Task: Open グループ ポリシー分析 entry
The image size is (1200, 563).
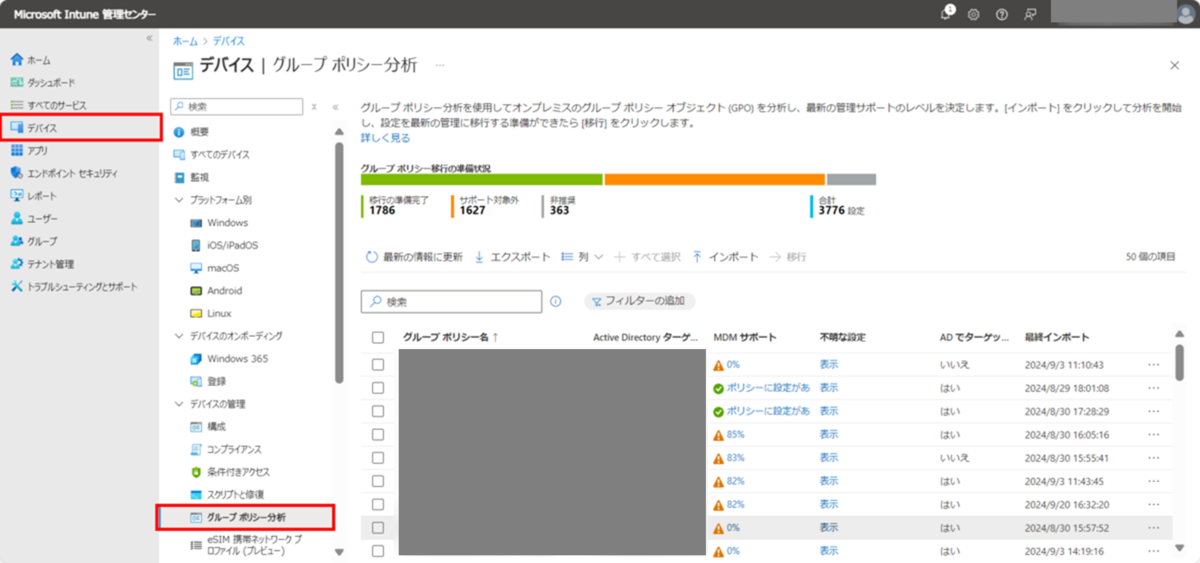Action: [245, 517]
